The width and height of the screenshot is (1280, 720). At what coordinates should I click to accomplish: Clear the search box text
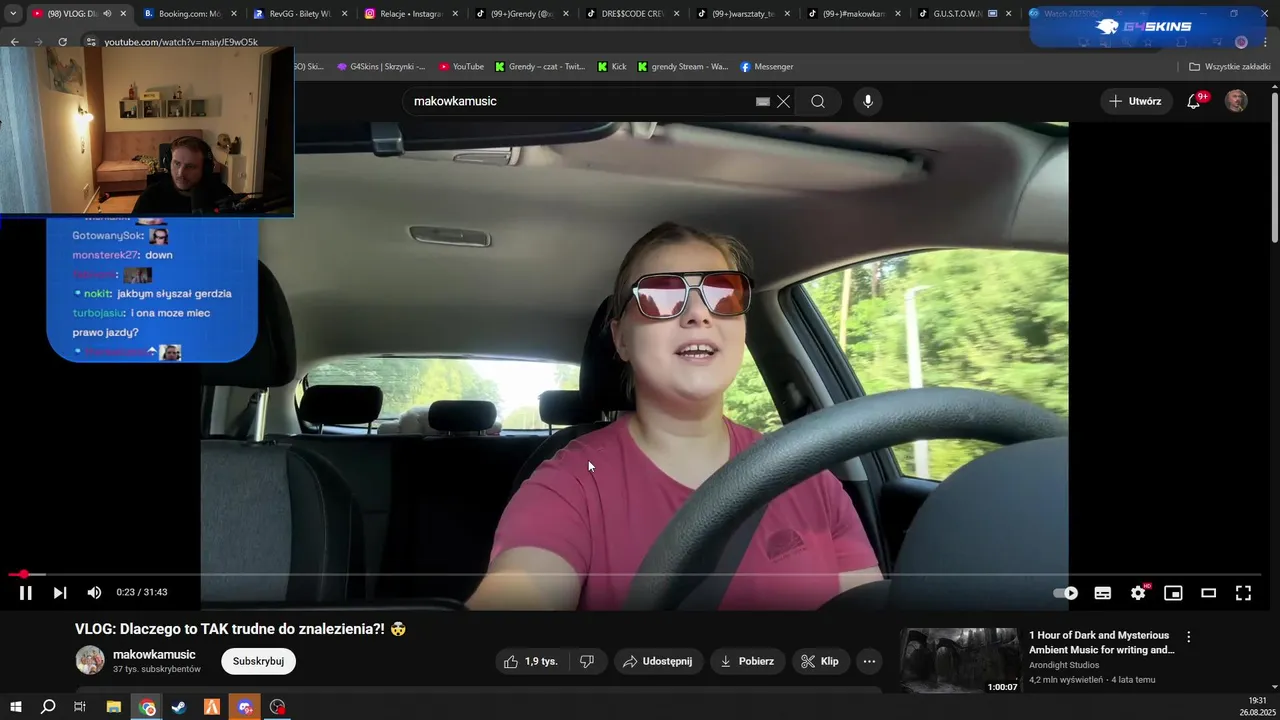point(783,101)
